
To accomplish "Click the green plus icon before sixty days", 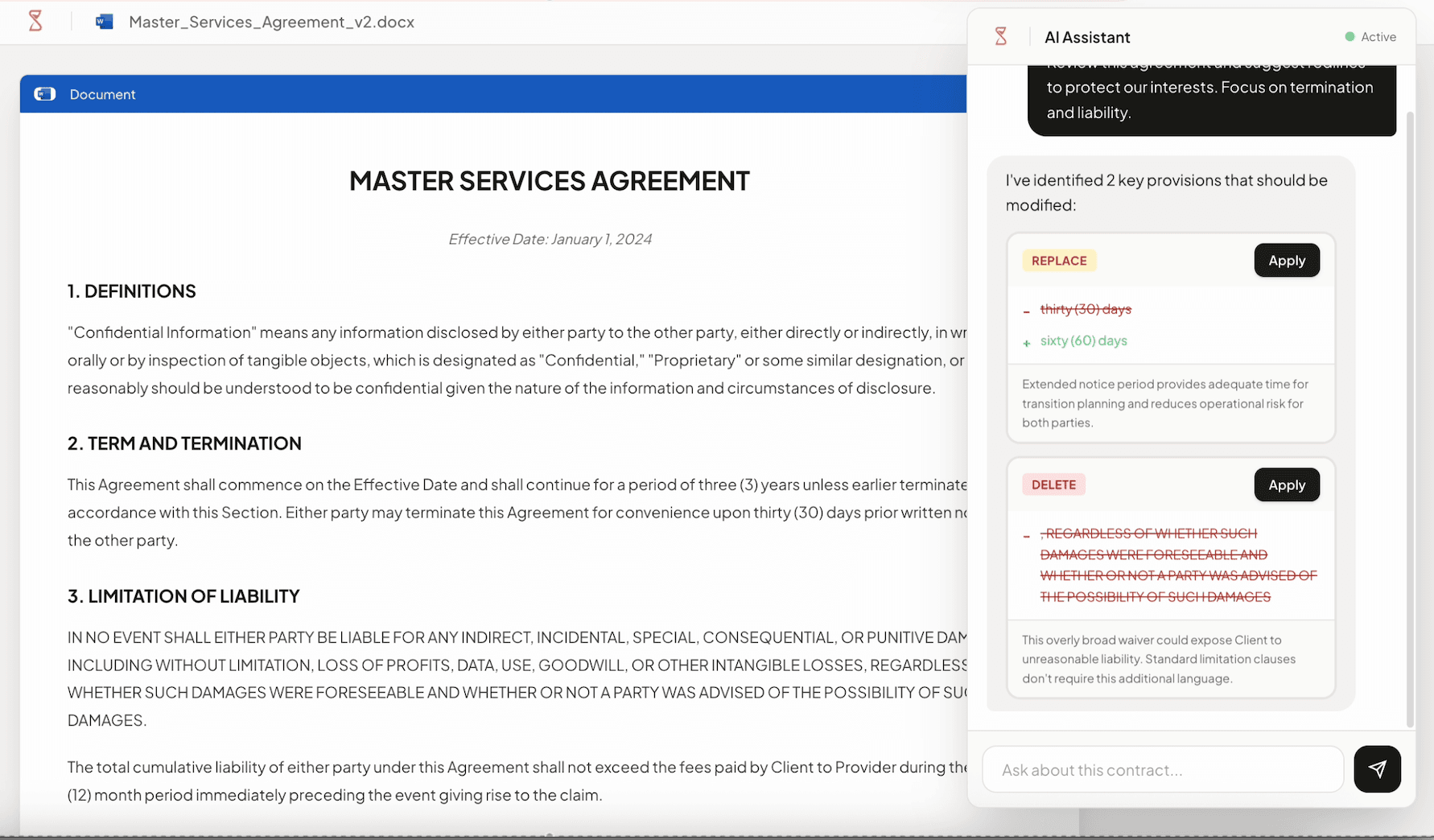I will point(1027,343).
